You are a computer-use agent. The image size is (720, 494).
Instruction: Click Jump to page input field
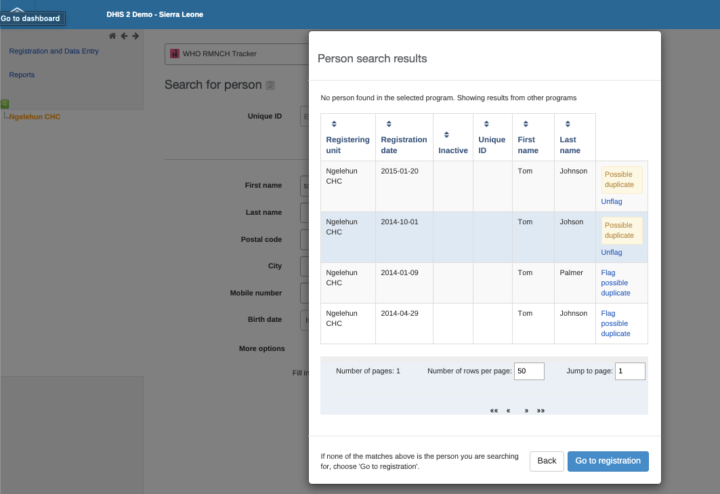630,371
